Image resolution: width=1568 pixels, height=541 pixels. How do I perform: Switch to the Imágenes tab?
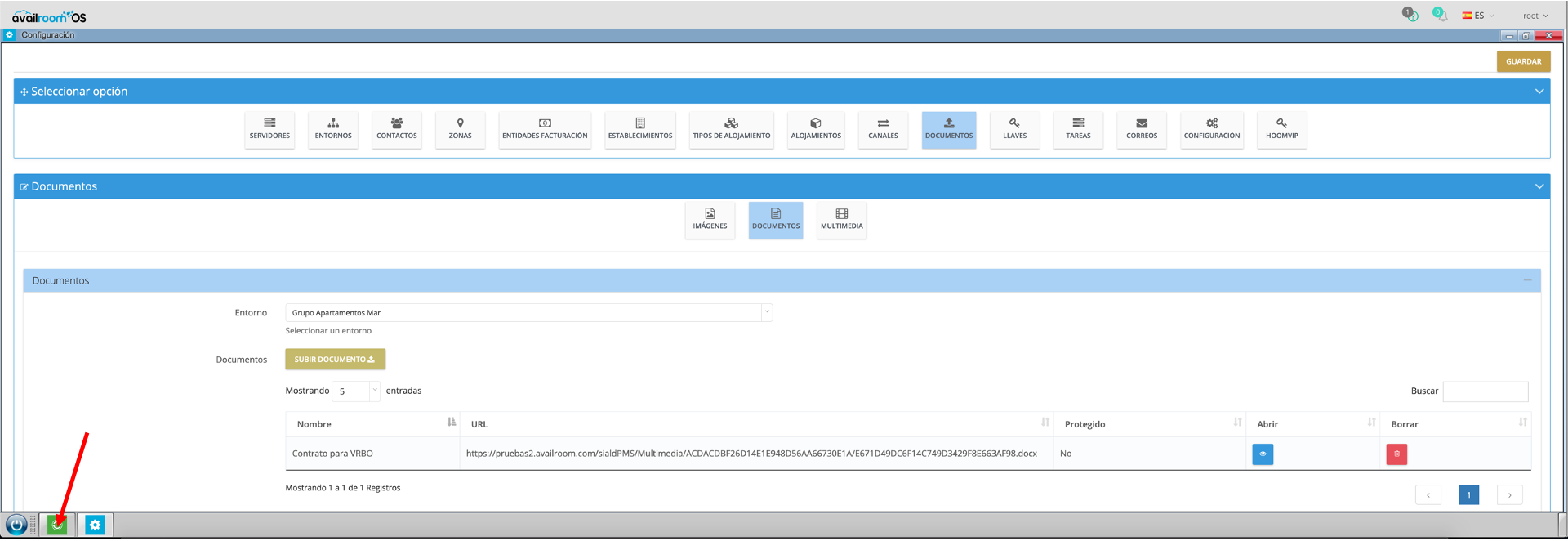click(710, 220)
